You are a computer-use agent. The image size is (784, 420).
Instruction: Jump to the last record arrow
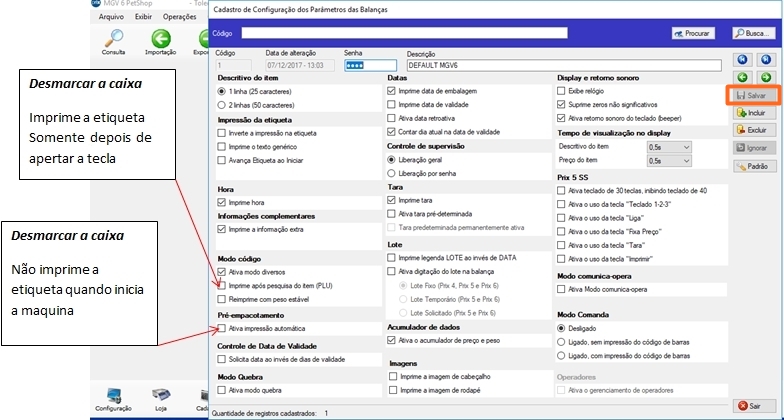(766, 59)
